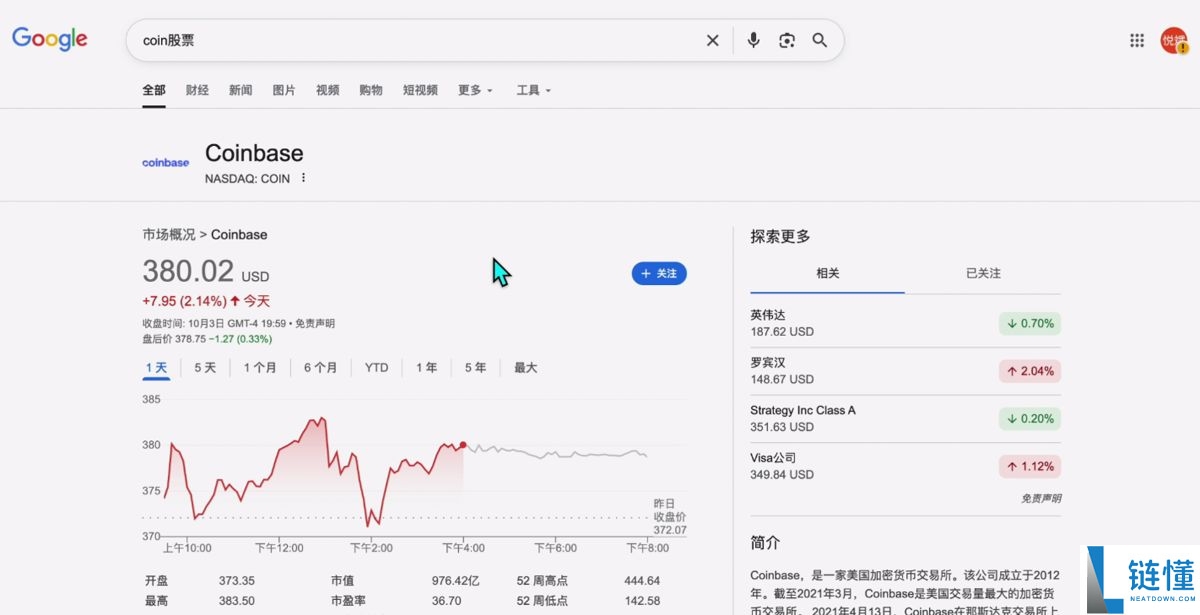Clear the search box with the X icon

[x=712, y=40]
